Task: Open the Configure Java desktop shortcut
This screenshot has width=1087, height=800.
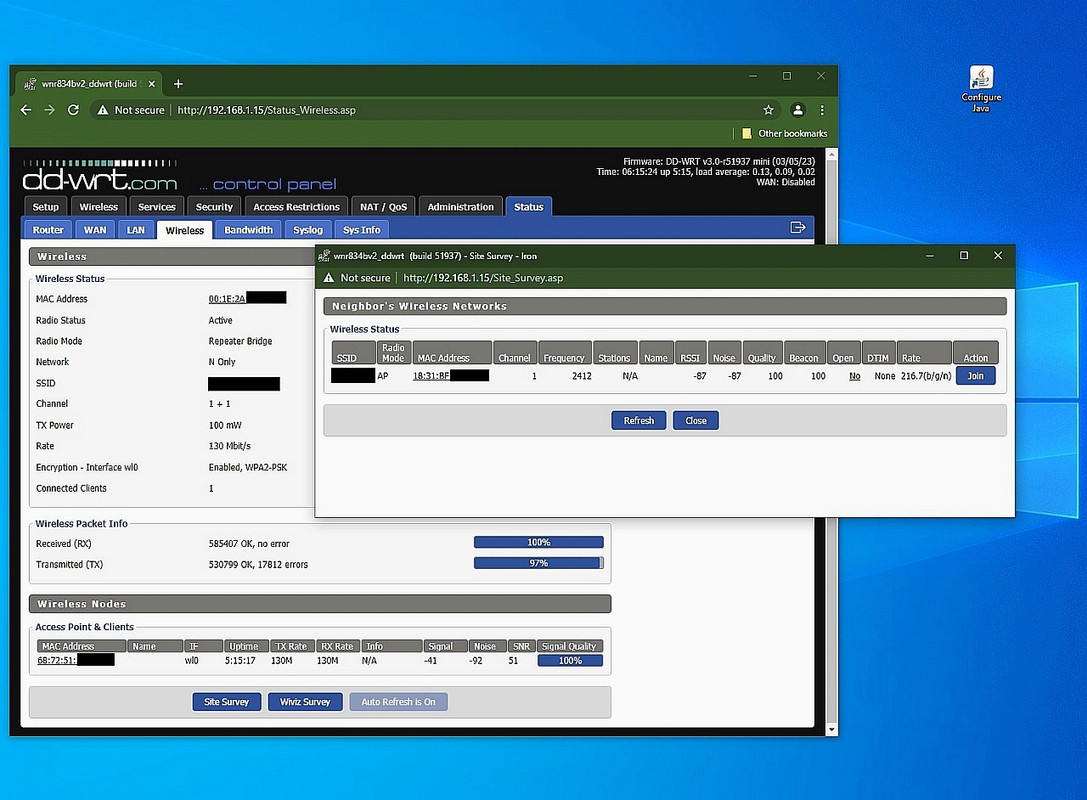Action: [x=981, y=89]
